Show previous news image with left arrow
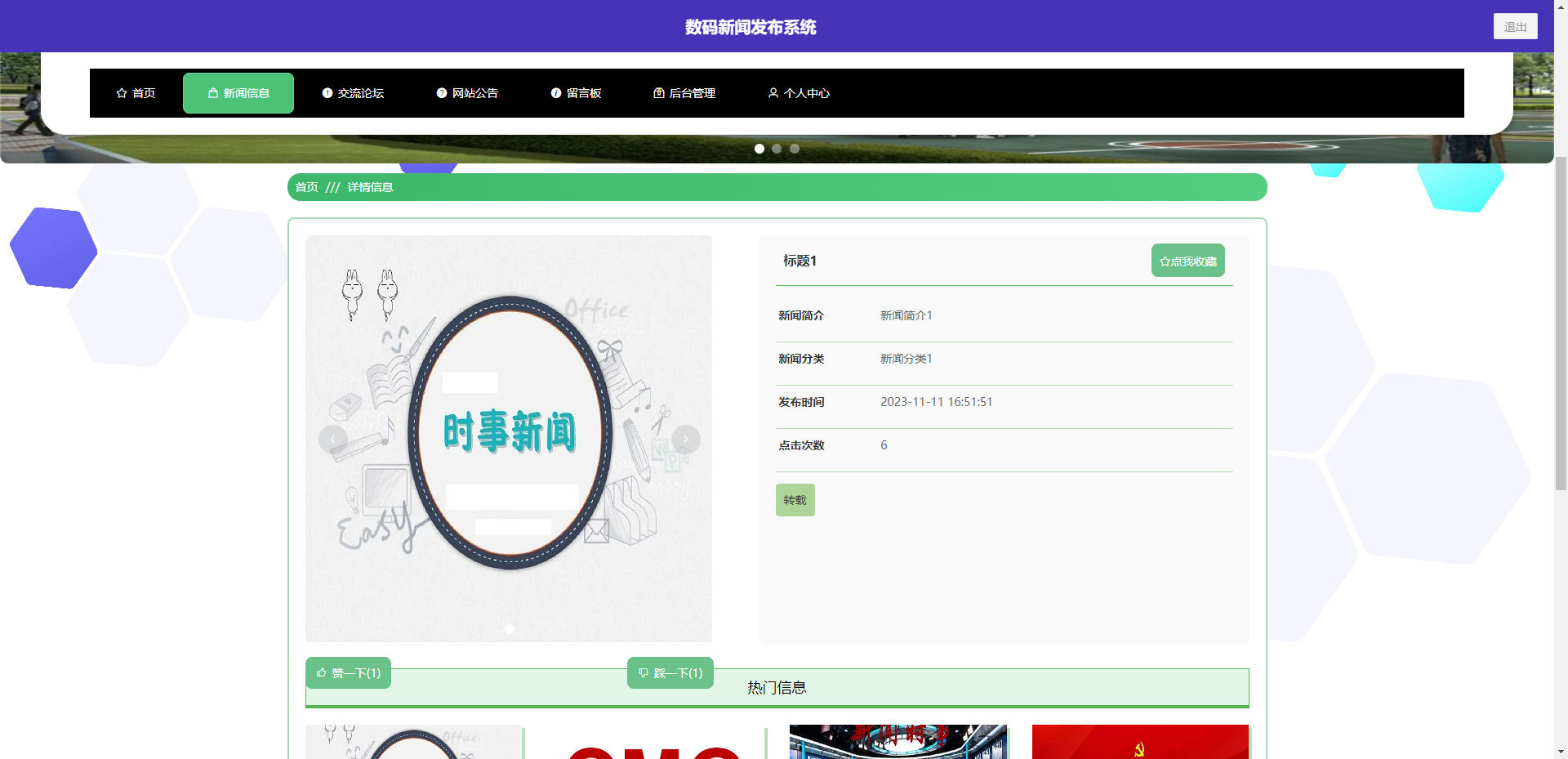1568x759 pixels. point(332,440)
